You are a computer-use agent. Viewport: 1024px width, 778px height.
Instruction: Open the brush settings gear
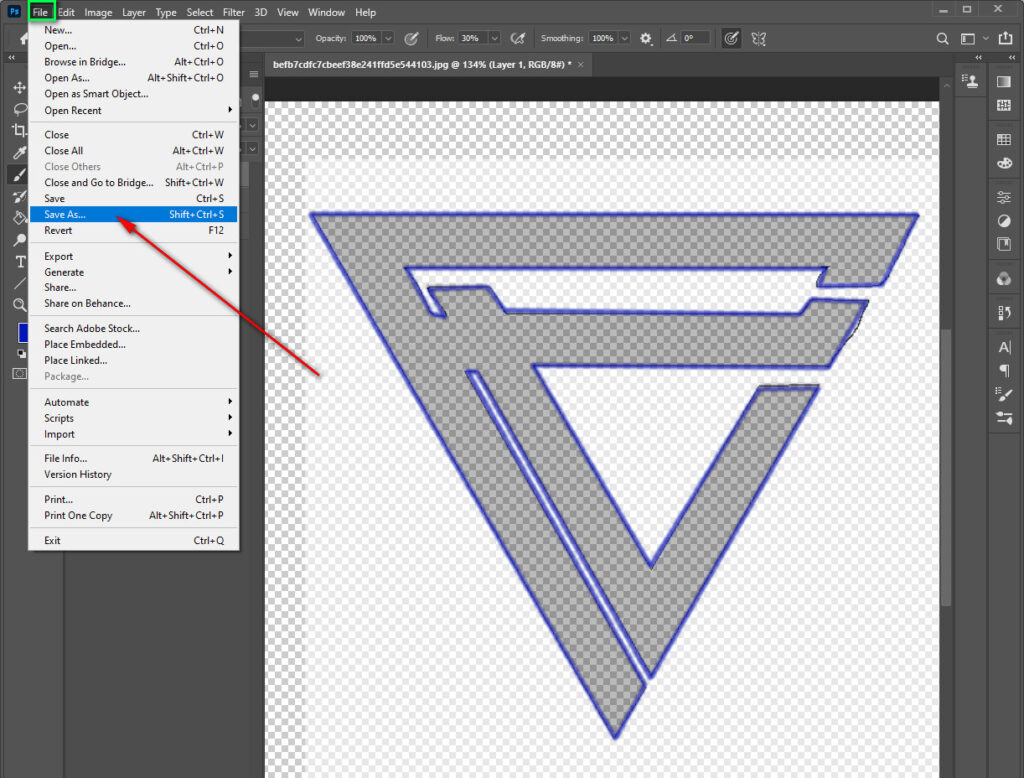(645, 38)
